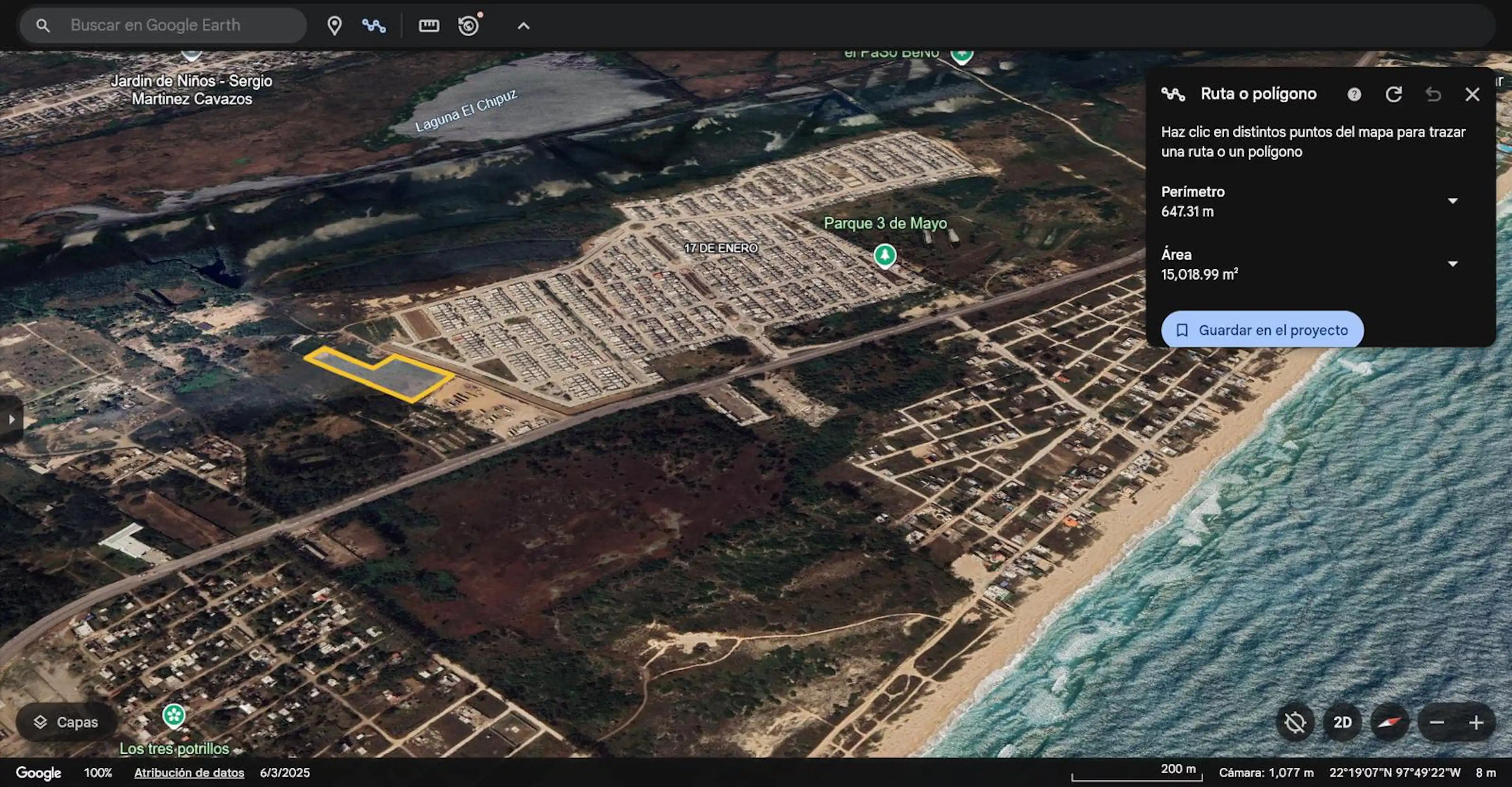Toggle the rotation lock control
Image resolution: width=1512 pixels, height=787 pixels.
click(1295, 722)
